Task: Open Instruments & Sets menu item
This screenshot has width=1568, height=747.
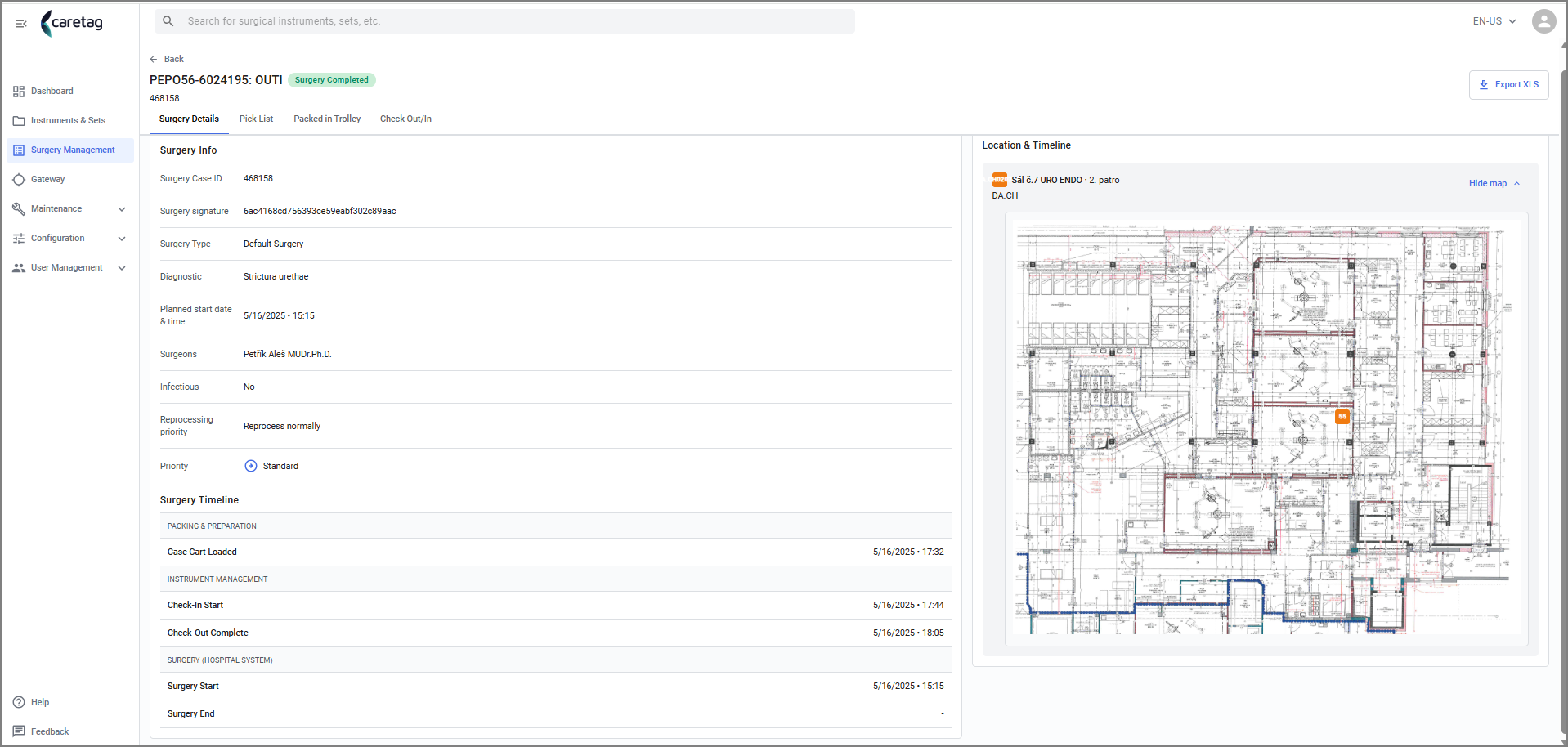Action: pyautogui.click(x=70, y=121)
